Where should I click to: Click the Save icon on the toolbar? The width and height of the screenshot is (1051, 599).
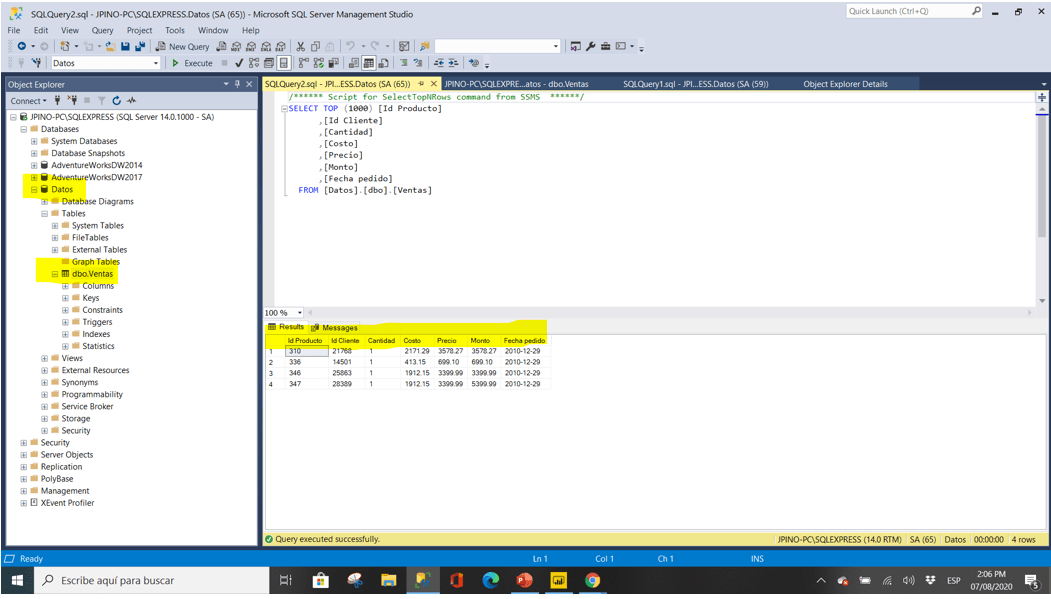point(124,47)
